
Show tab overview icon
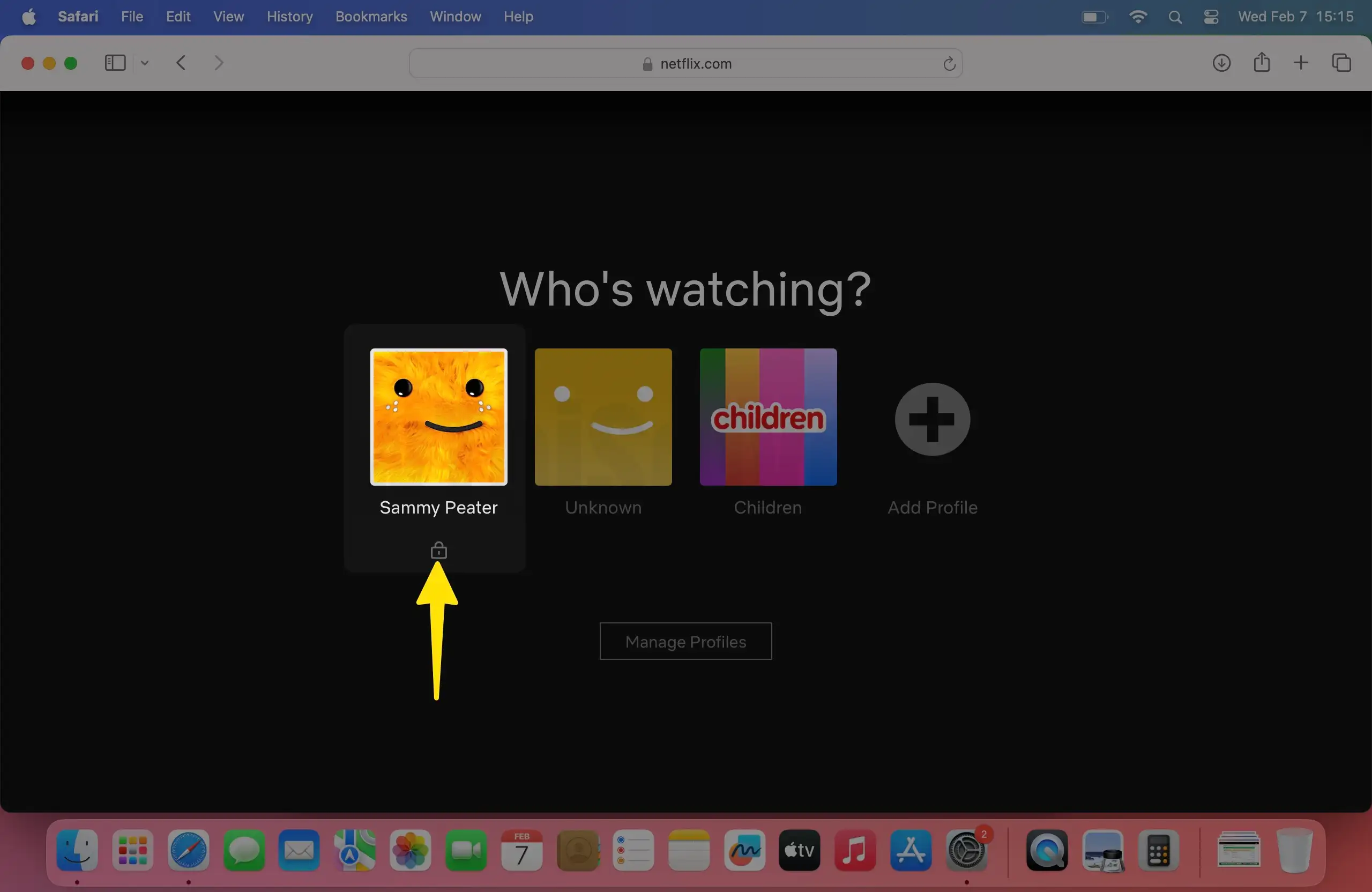1341,63
